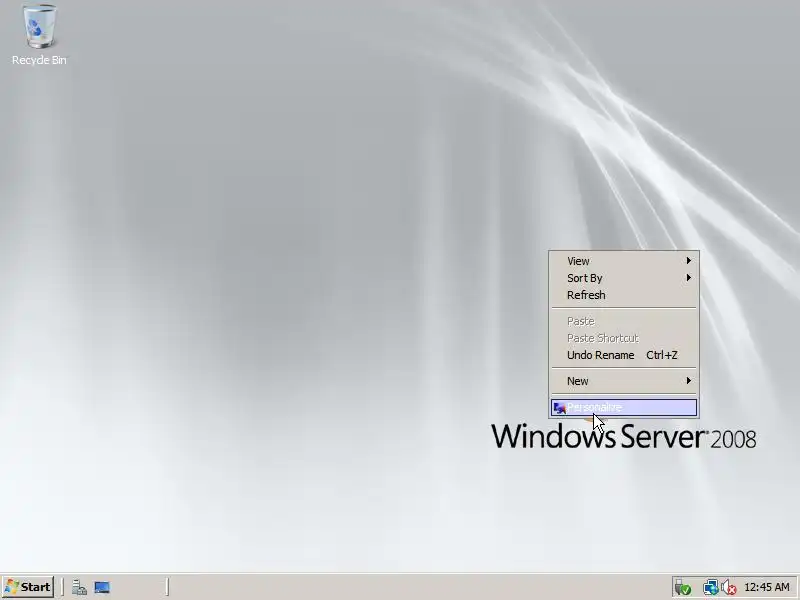Expand the View submenu
800x600 pixels.
[x=623, y=261]
